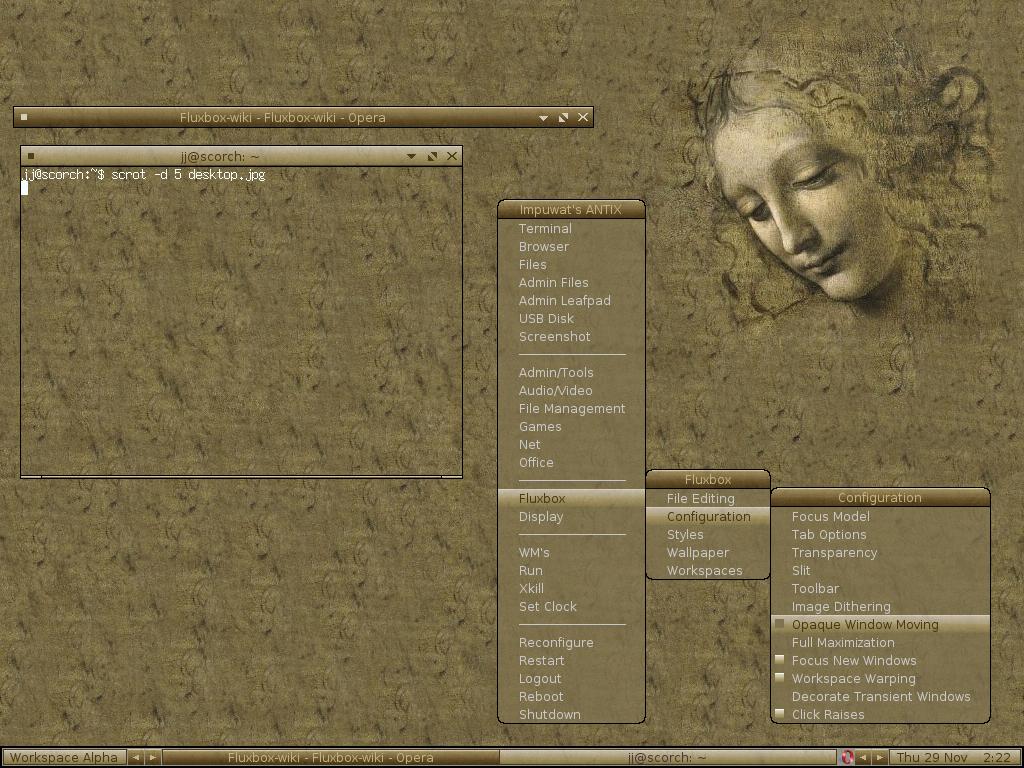
Task: Click Opera tray icon in toolbar
Action: pyautogui.click(x=847, y=758)
